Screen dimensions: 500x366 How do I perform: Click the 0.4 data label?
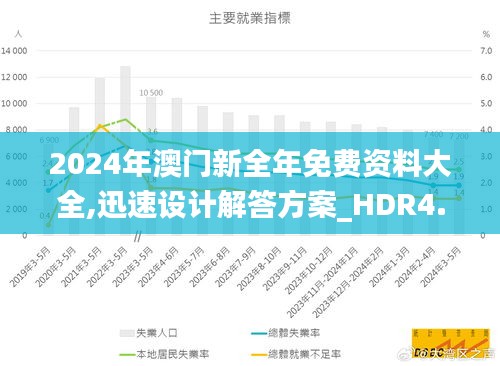45,216
